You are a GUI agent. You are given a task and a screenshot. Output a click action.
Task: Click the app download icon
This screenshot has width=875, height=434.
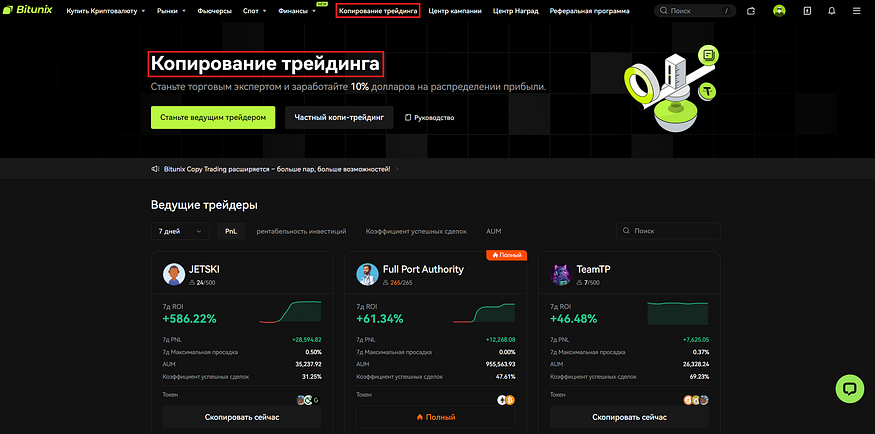[x=807, y=11]
